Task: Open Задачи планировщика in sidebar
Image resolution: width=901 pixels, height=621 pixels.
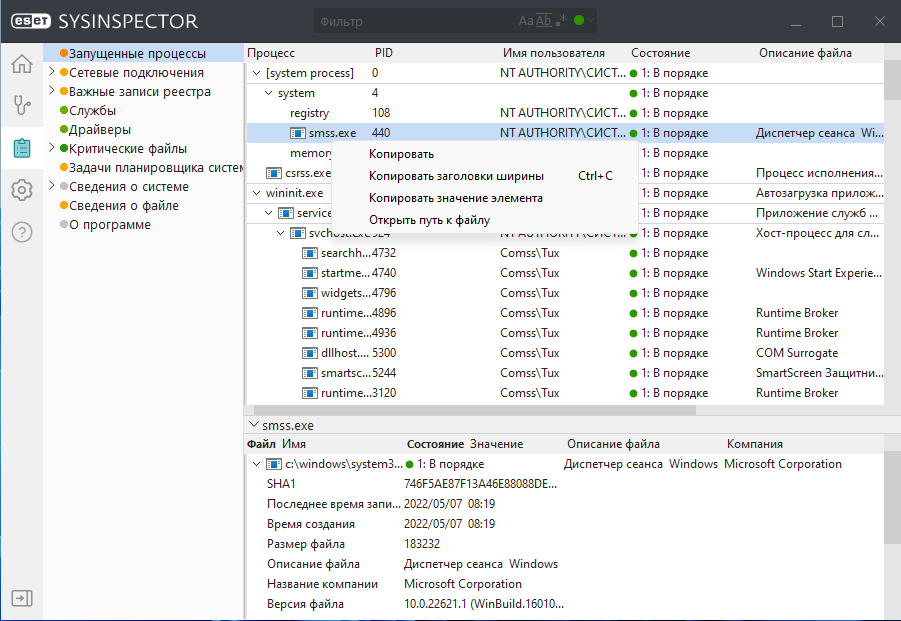Action: (x=156, y=168)
